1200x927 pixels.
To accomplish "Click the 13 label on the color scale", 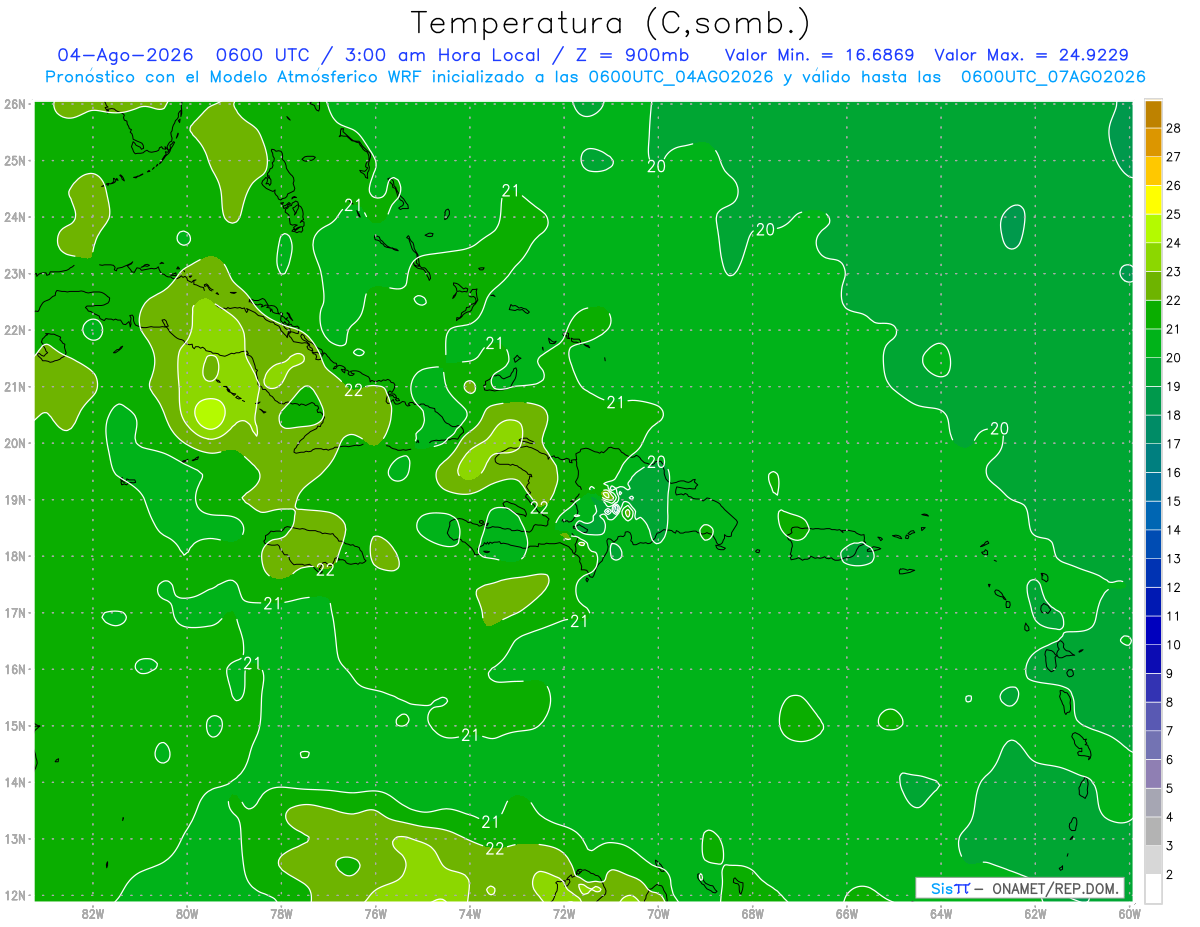I will click(x=1174, y=559).
